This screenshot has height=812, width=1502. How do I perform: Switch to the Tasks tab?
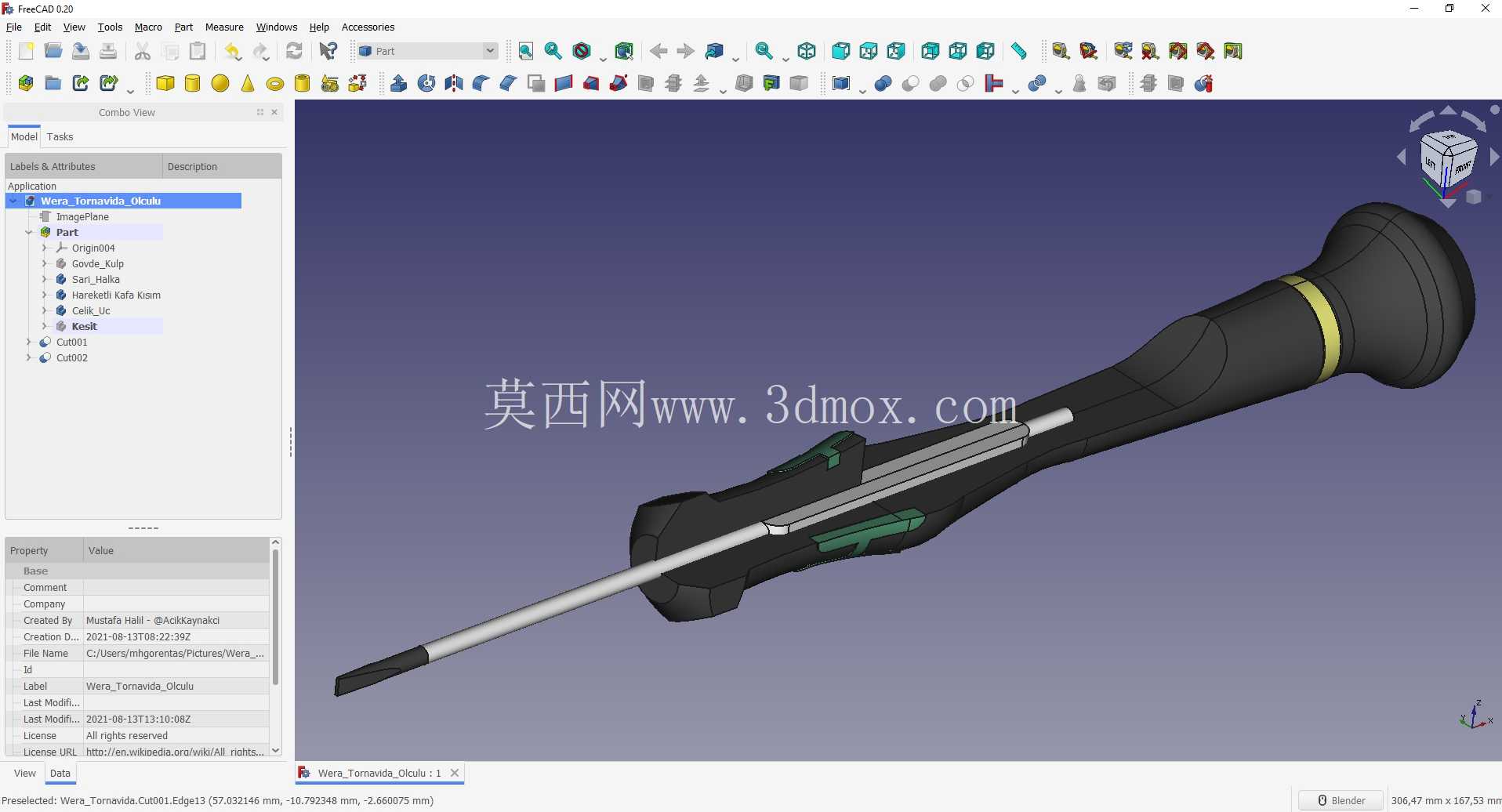coord(60,136)
